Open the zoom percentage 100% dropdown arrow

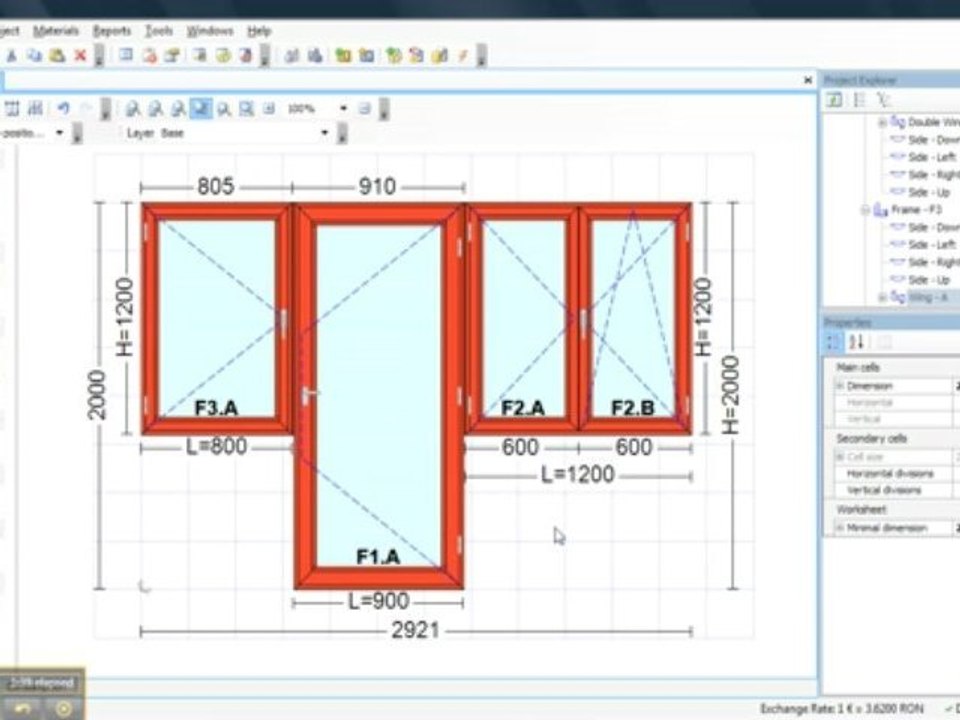click(x=343, y=108)
